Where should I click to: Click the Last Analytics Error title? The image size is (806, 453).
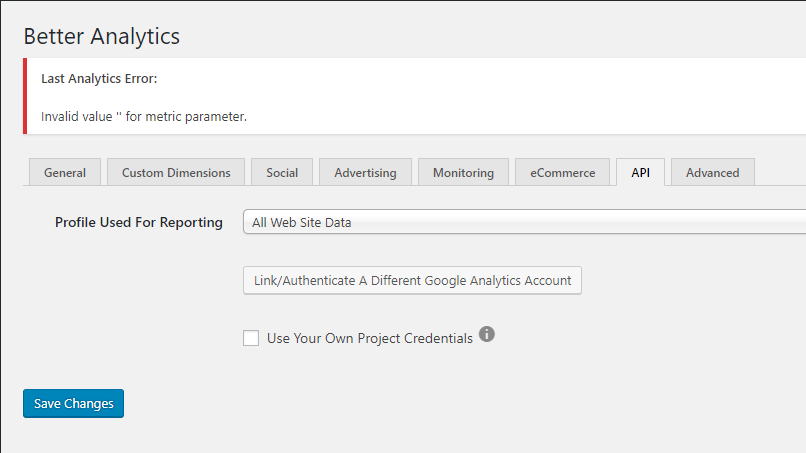coord(99,79)
